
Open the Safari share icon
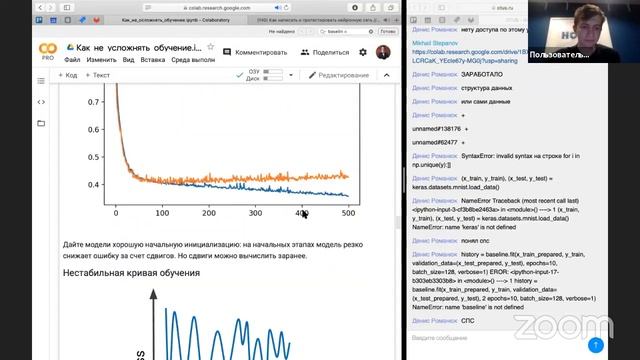click(x=373, y=7)
